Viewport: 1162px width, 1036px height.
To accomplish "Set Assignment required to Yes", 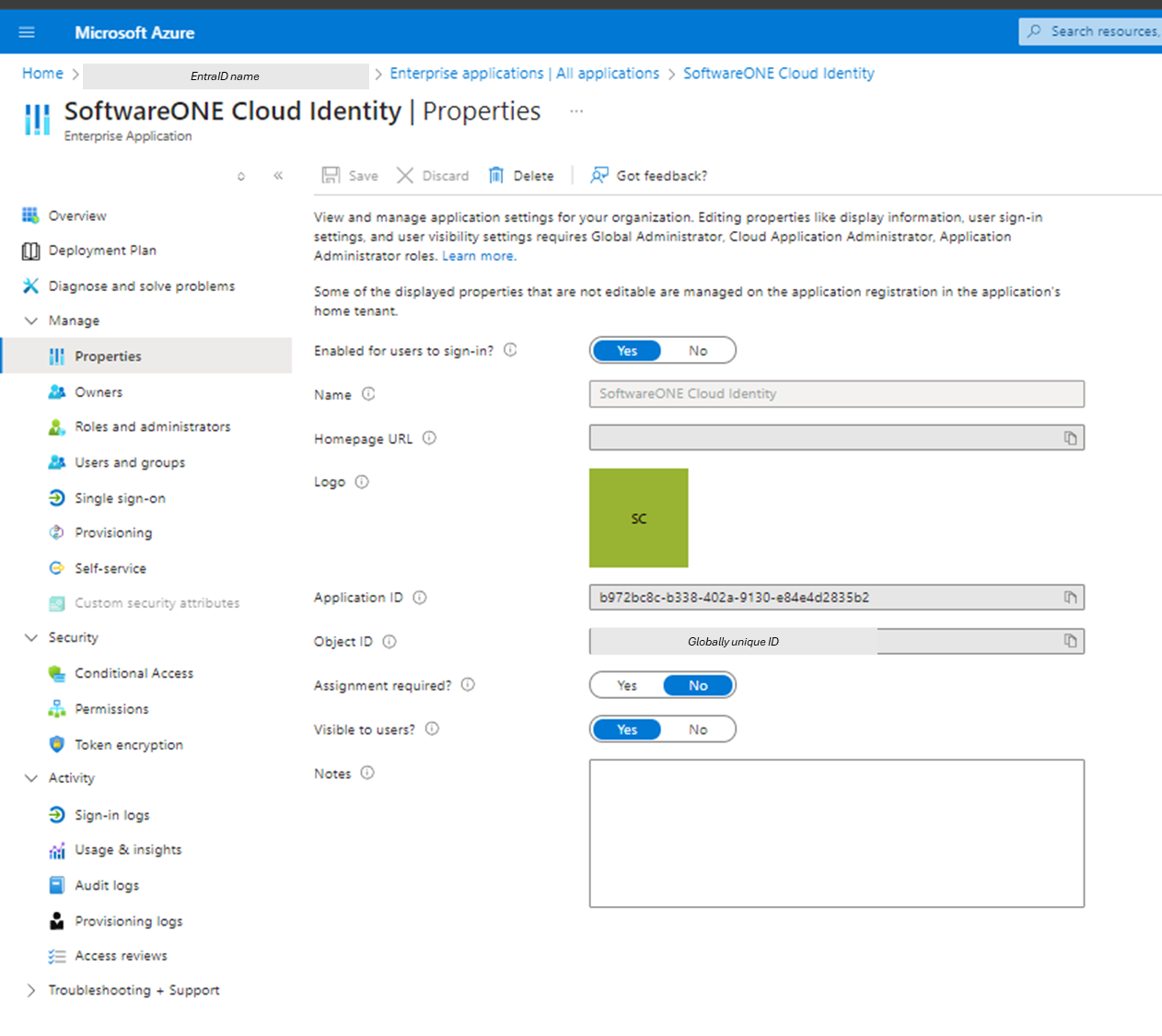I will (627, 685).
